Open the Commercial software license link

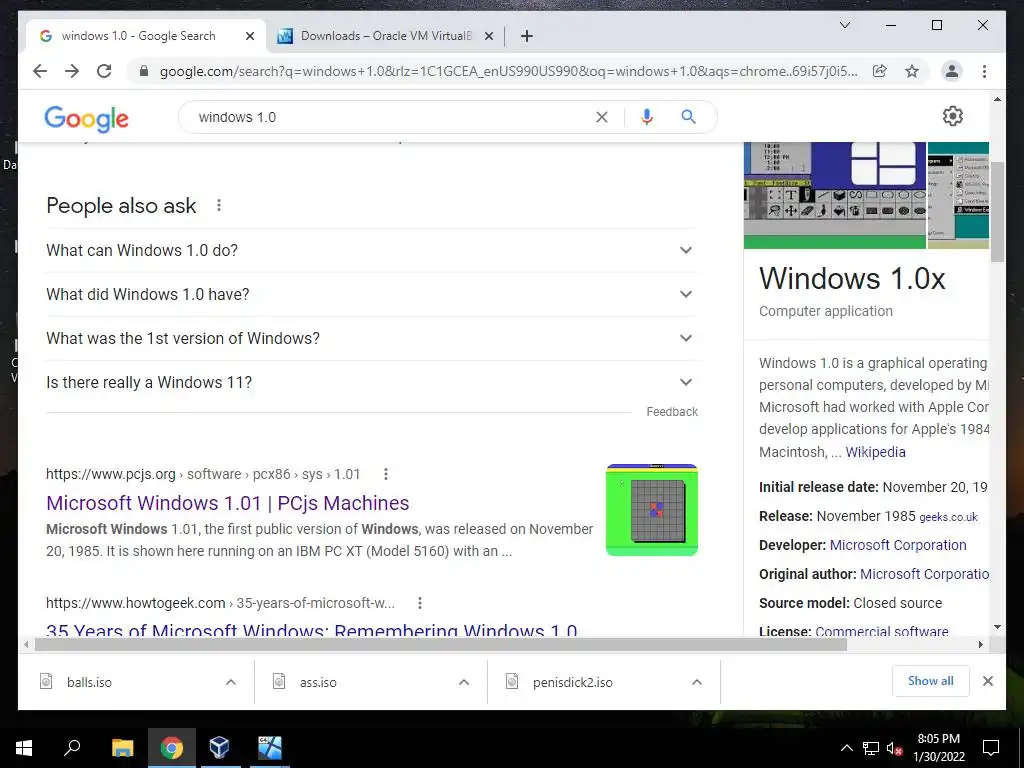coord(882,631)
